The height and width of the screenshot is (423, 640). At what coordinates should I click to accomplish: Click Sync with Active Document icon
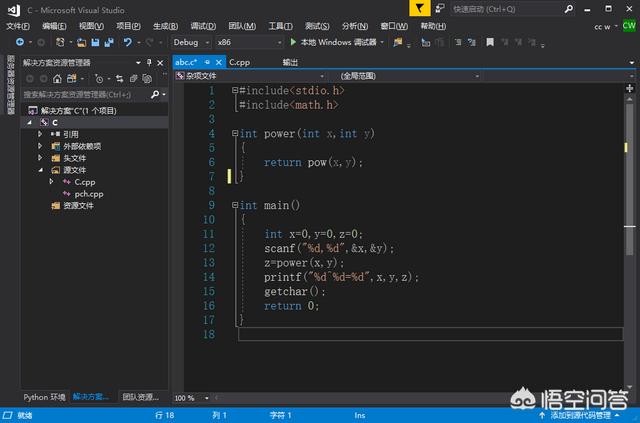(120, 78)
